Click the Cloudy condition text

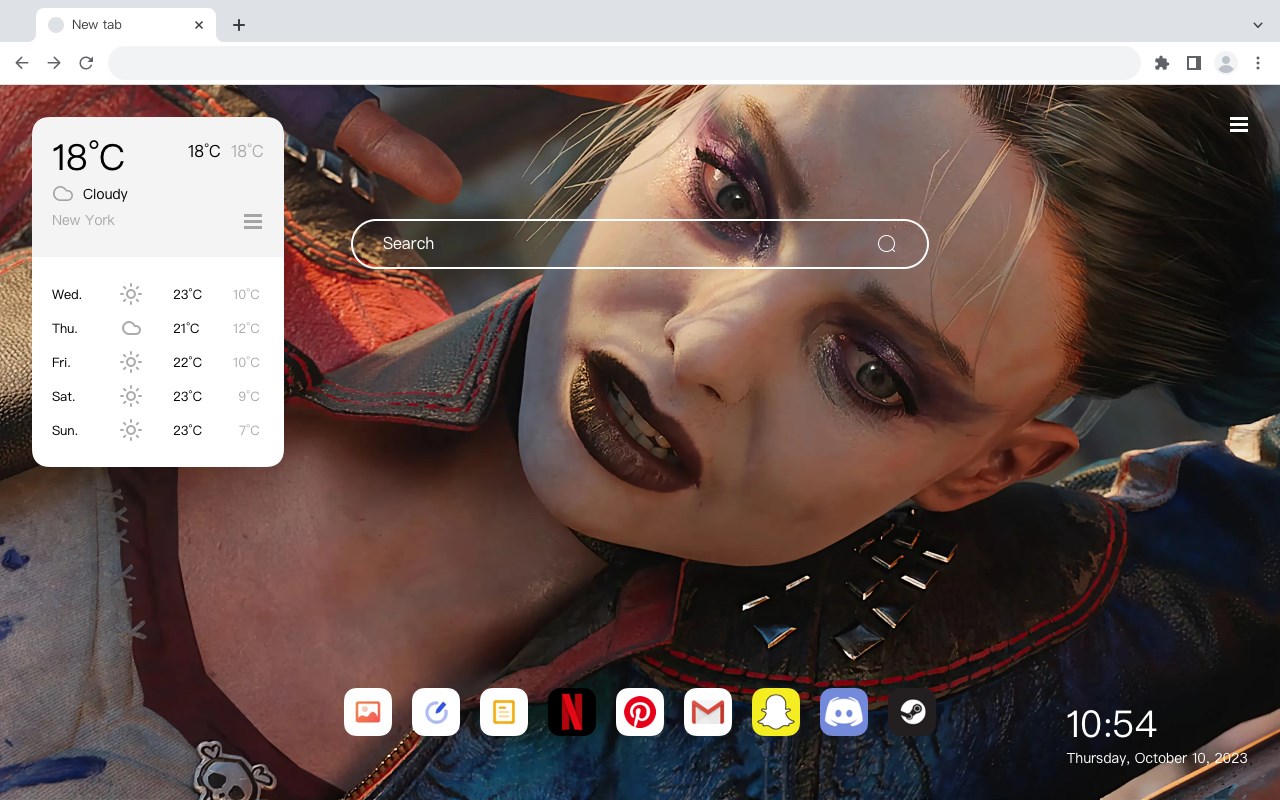point(105,194)
